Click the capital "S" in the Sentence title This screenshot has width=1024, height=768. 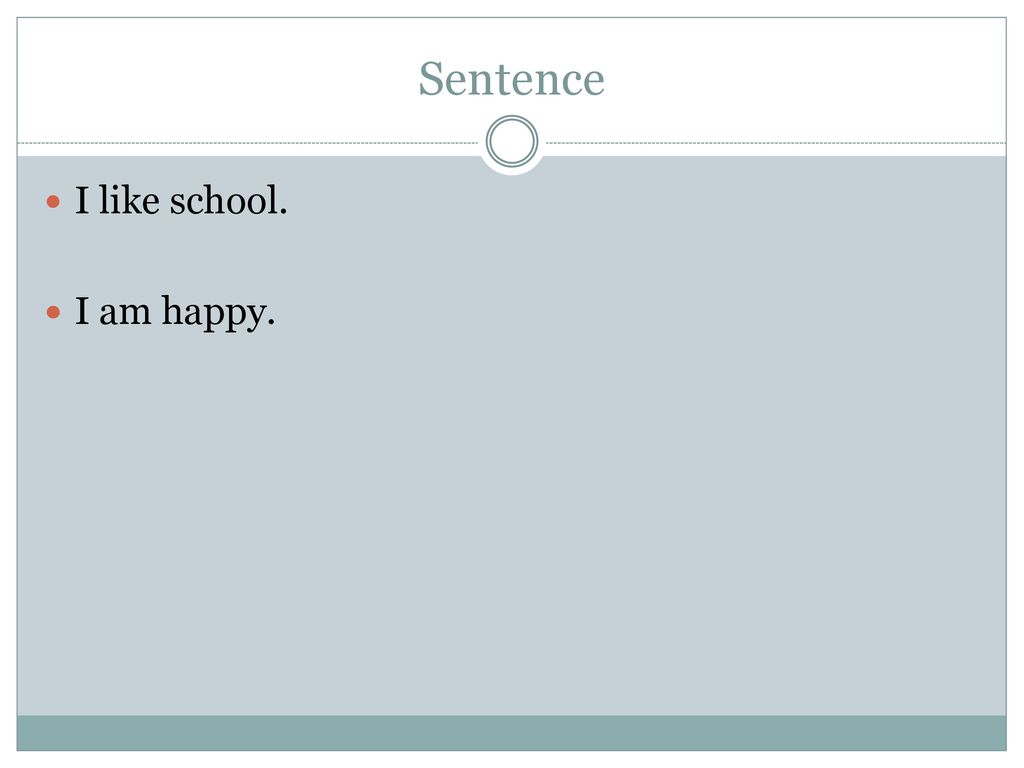pos(431,79)
